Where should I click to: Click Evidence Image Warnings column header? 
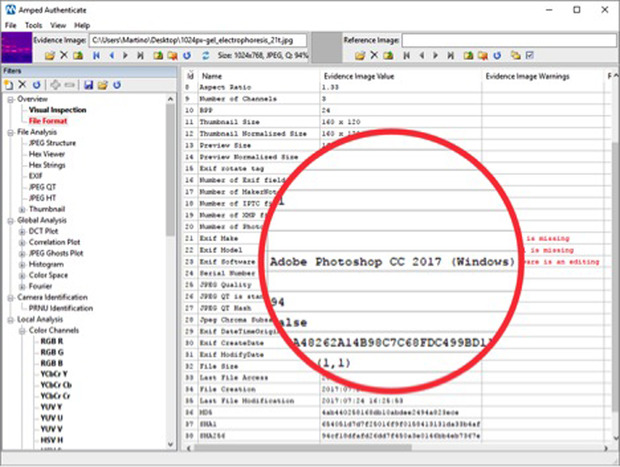(x=527, y=76)
